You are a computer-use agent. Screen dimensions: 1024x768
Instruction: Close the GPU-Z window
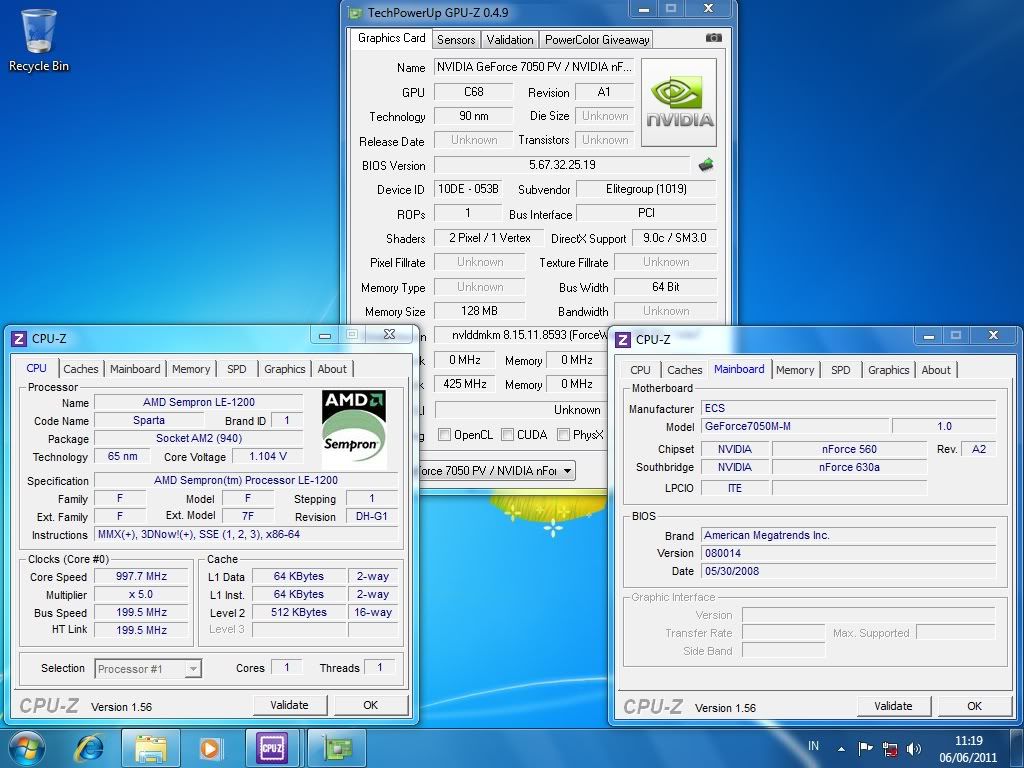coord(709,8)
